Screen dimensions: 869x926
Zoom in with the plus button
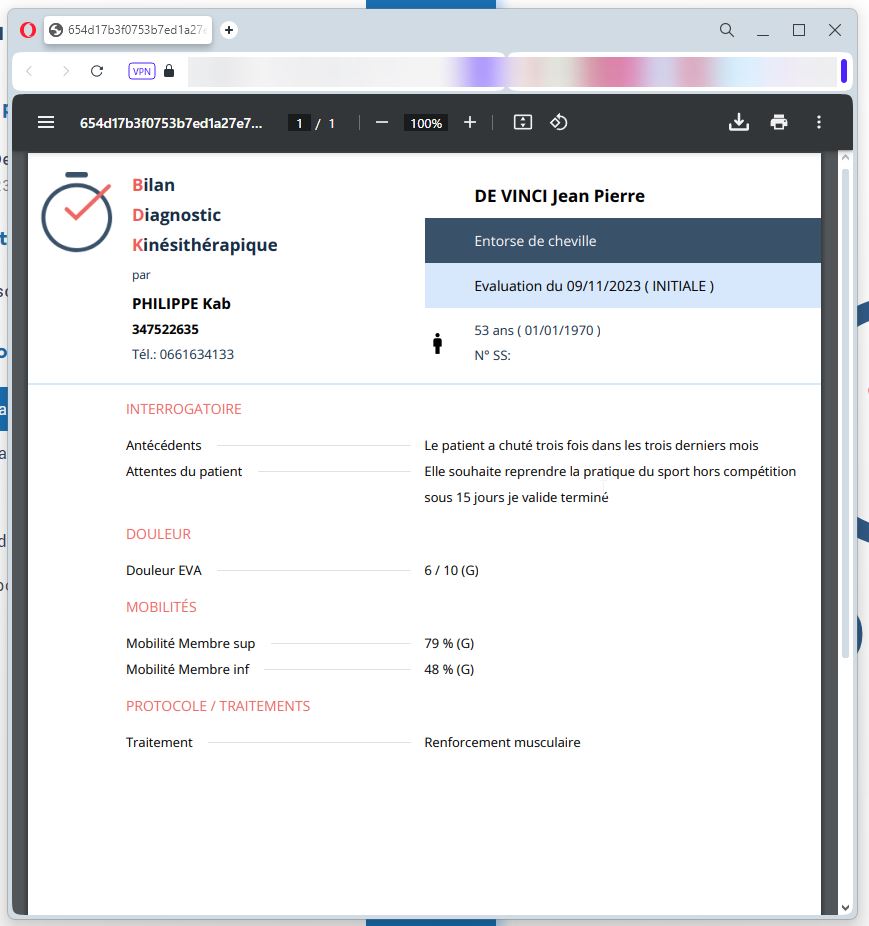pyautogui.click(x=470, y=122)
